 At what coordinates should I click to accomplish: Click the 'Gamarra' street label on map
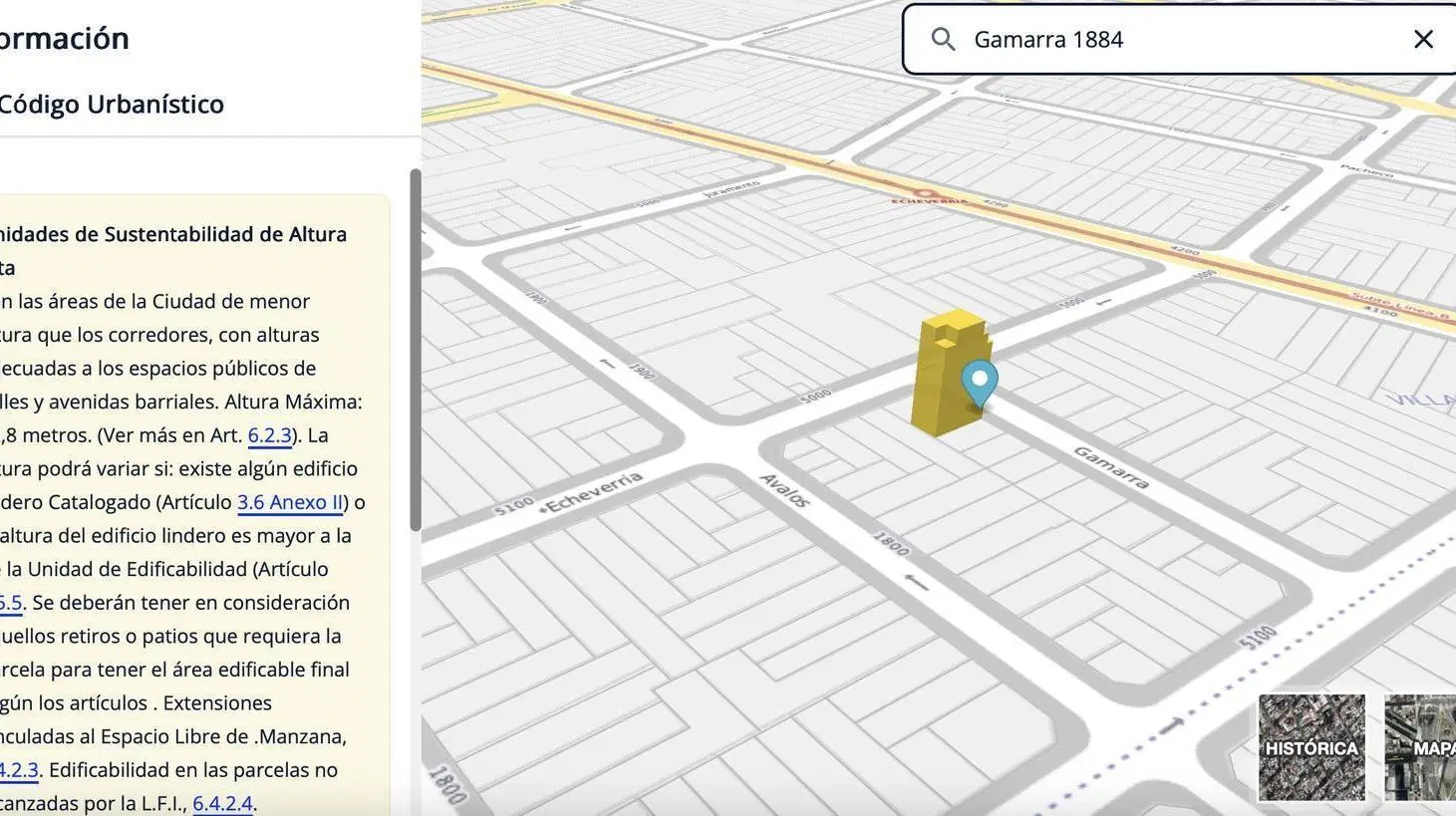point(1111,467)
